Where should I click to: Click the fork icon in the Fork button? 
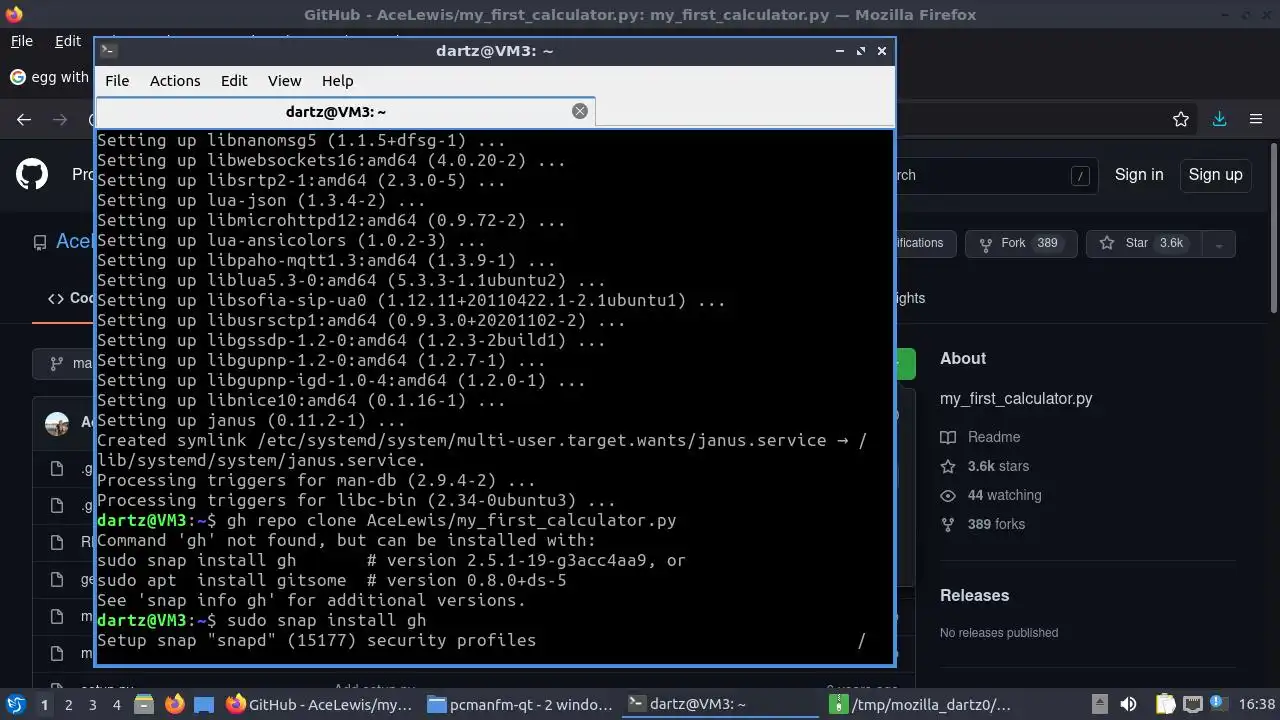tap(986, 243)
